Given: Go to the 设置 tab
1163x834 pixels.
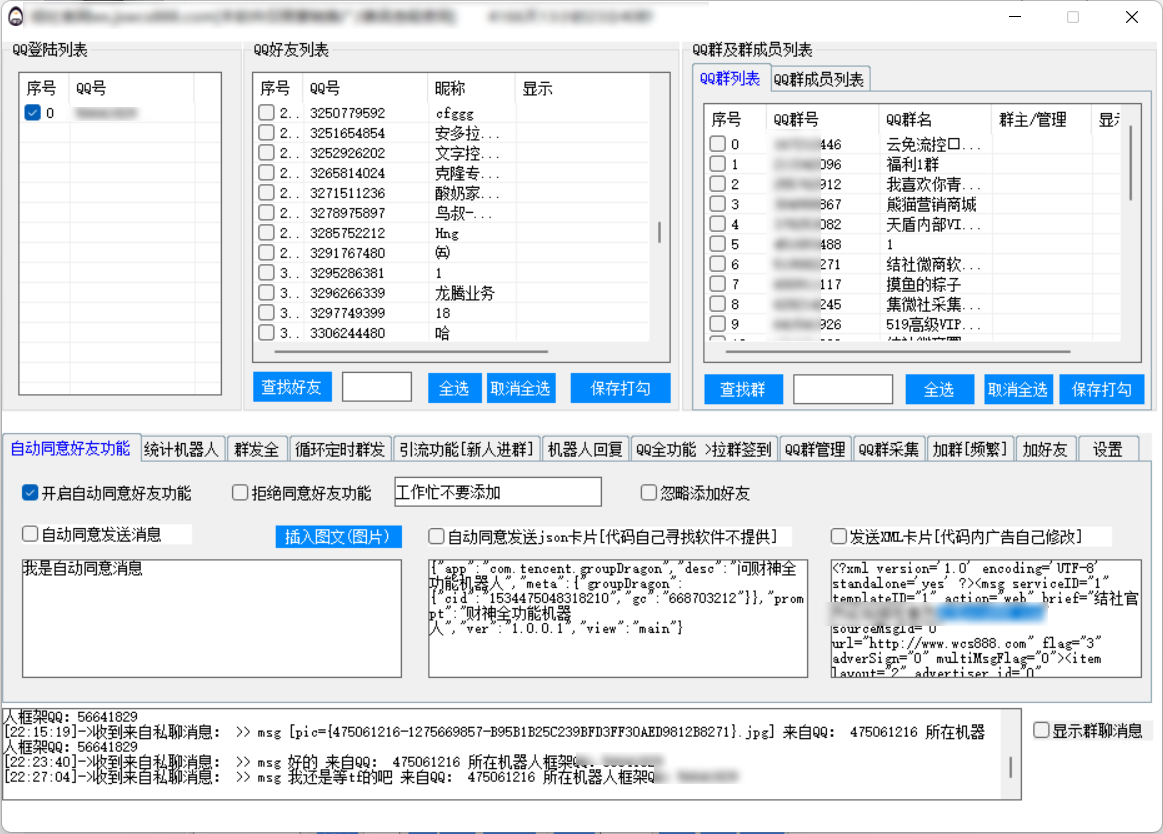Looking at the screenshot, I should tap(1107, 449).
